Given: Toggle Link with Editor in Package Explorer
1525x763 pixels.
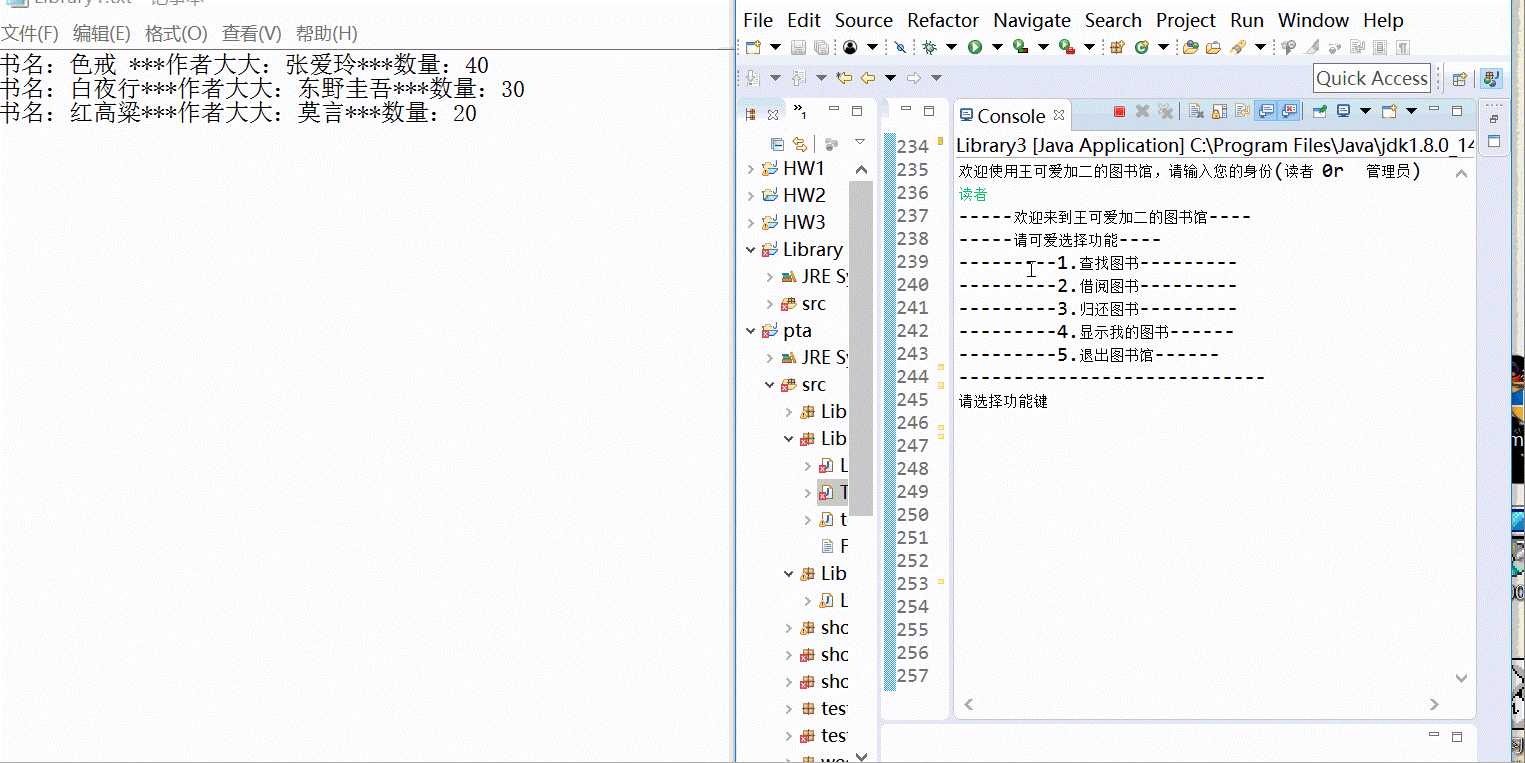Looking at the screenshot, I should pos(799,144).
